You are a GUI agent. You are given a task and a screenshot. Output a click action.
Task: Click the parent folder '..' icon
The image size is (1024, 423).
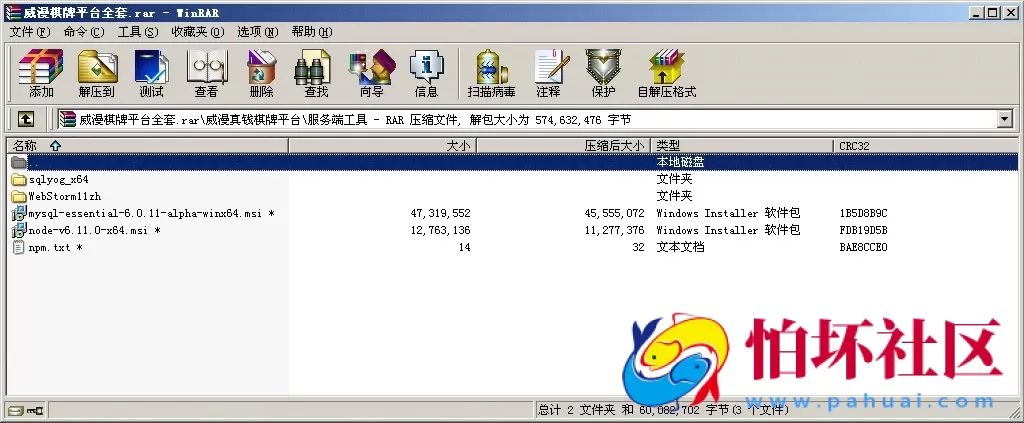coord(18,162)
